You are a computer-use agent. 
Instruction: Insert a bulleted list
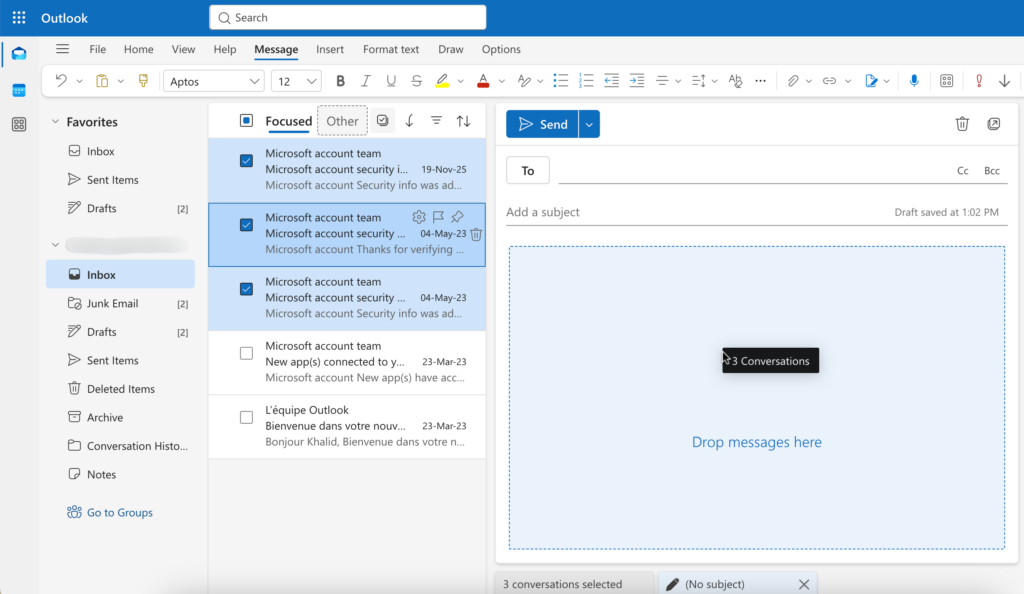560,81
